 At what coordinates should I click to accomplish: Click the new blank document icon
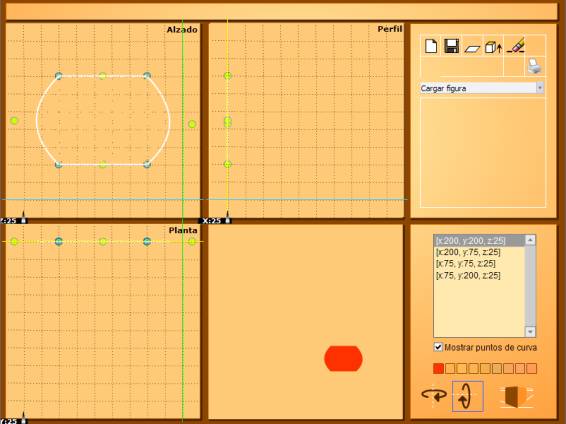(x=431, y=46)
